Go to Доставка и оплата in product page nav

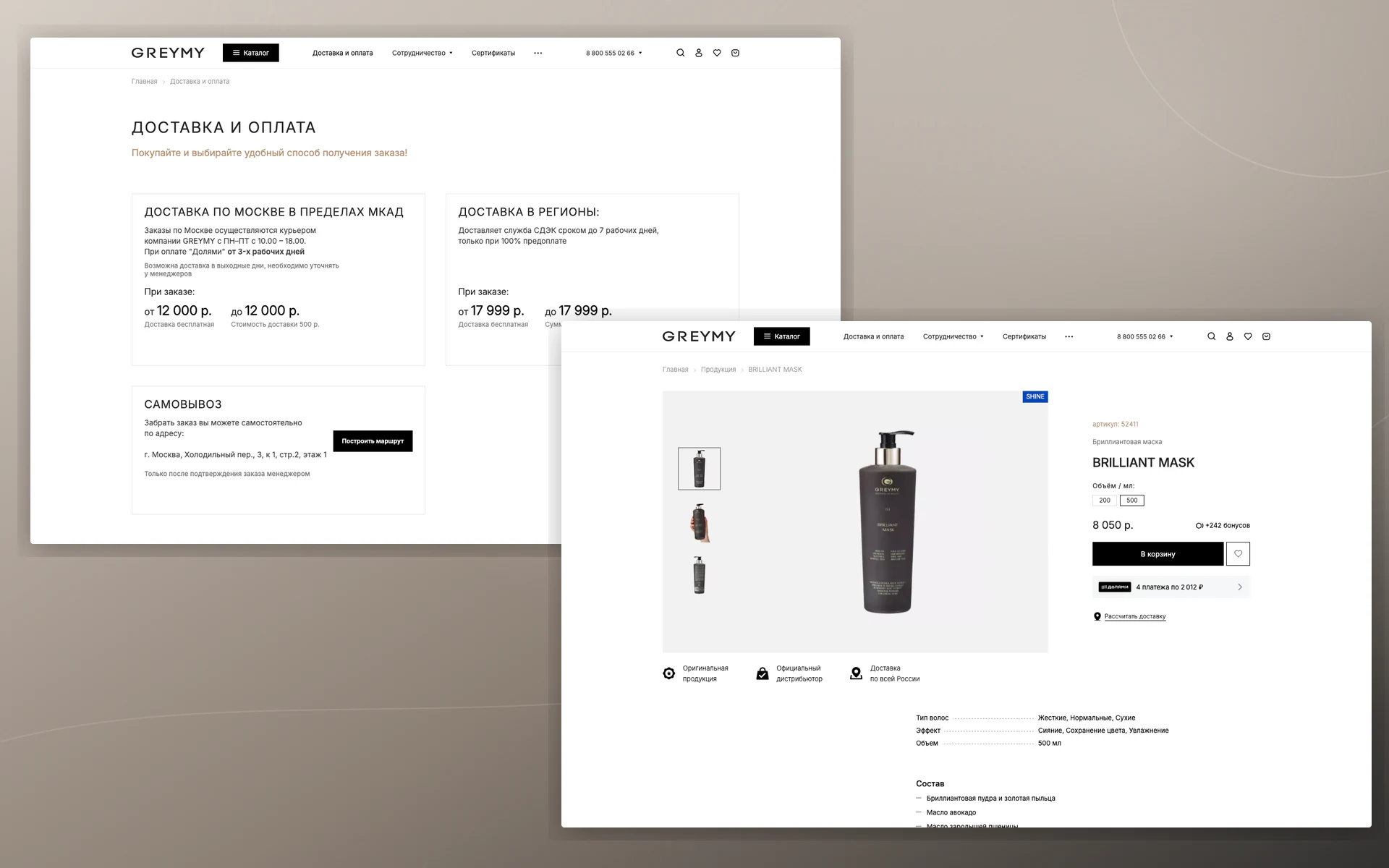874,336
